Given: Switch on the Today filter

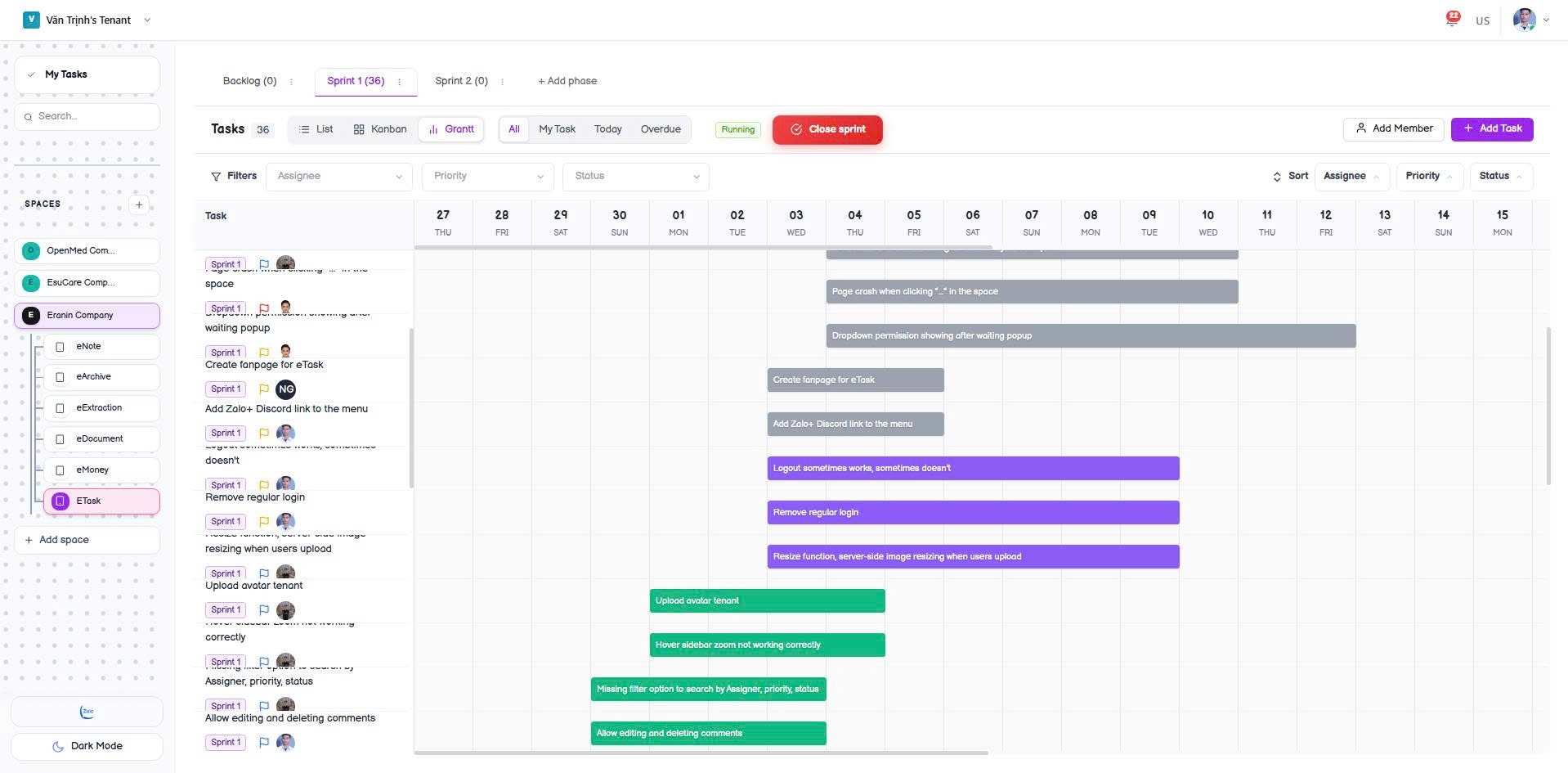Looking at the screenshot, I should 607,128.
